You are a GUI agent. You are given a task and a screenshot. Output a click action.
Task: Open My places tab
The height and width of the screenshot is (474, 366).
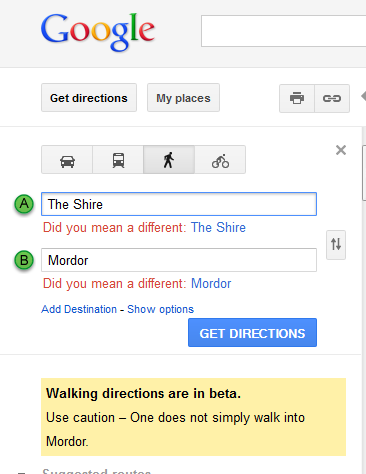point(183,98)
